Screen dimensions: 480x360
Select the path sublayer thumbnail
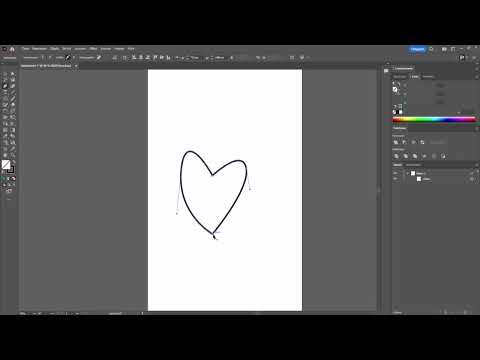(419, 179)
